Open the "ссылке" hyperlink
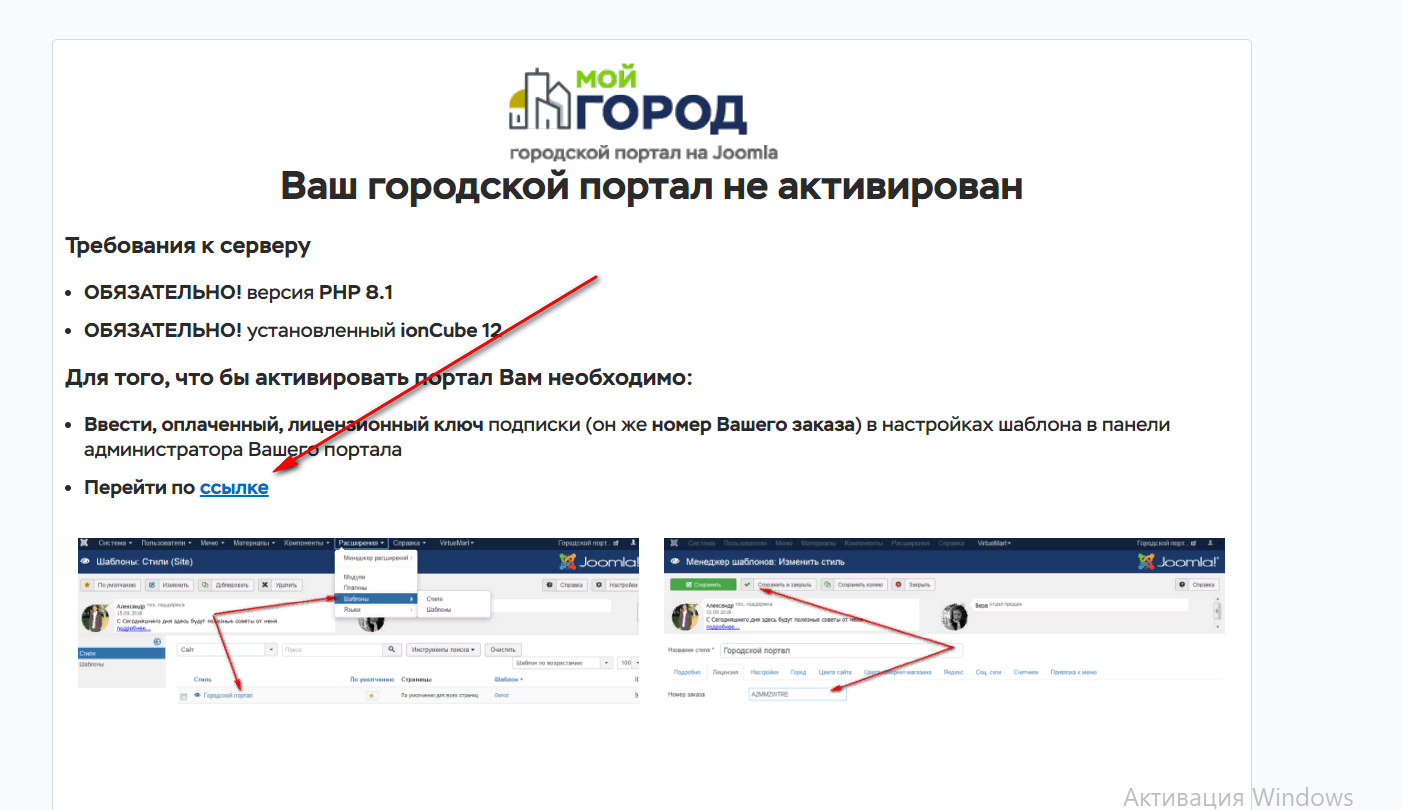Viewport: 1402px width, 810px height. (x=234, y=488)
